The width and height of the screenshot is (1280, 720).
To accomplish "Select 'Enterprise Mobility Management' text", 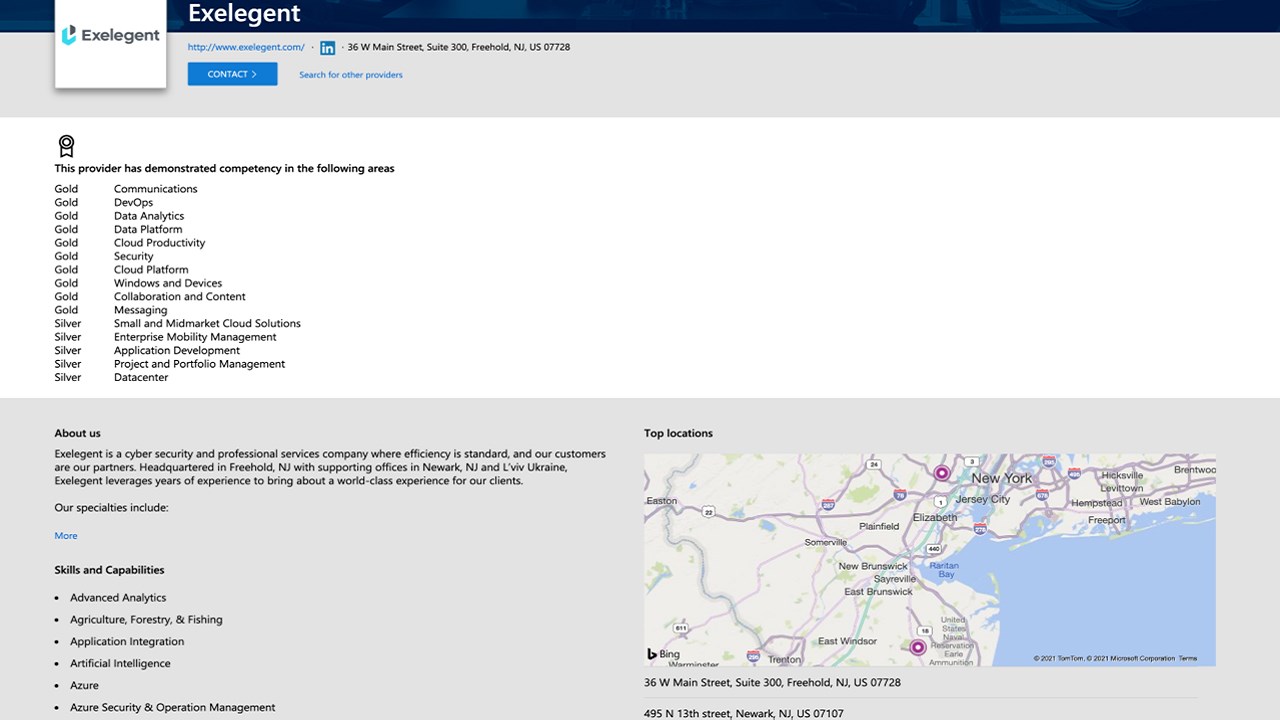I will point(195,338).
